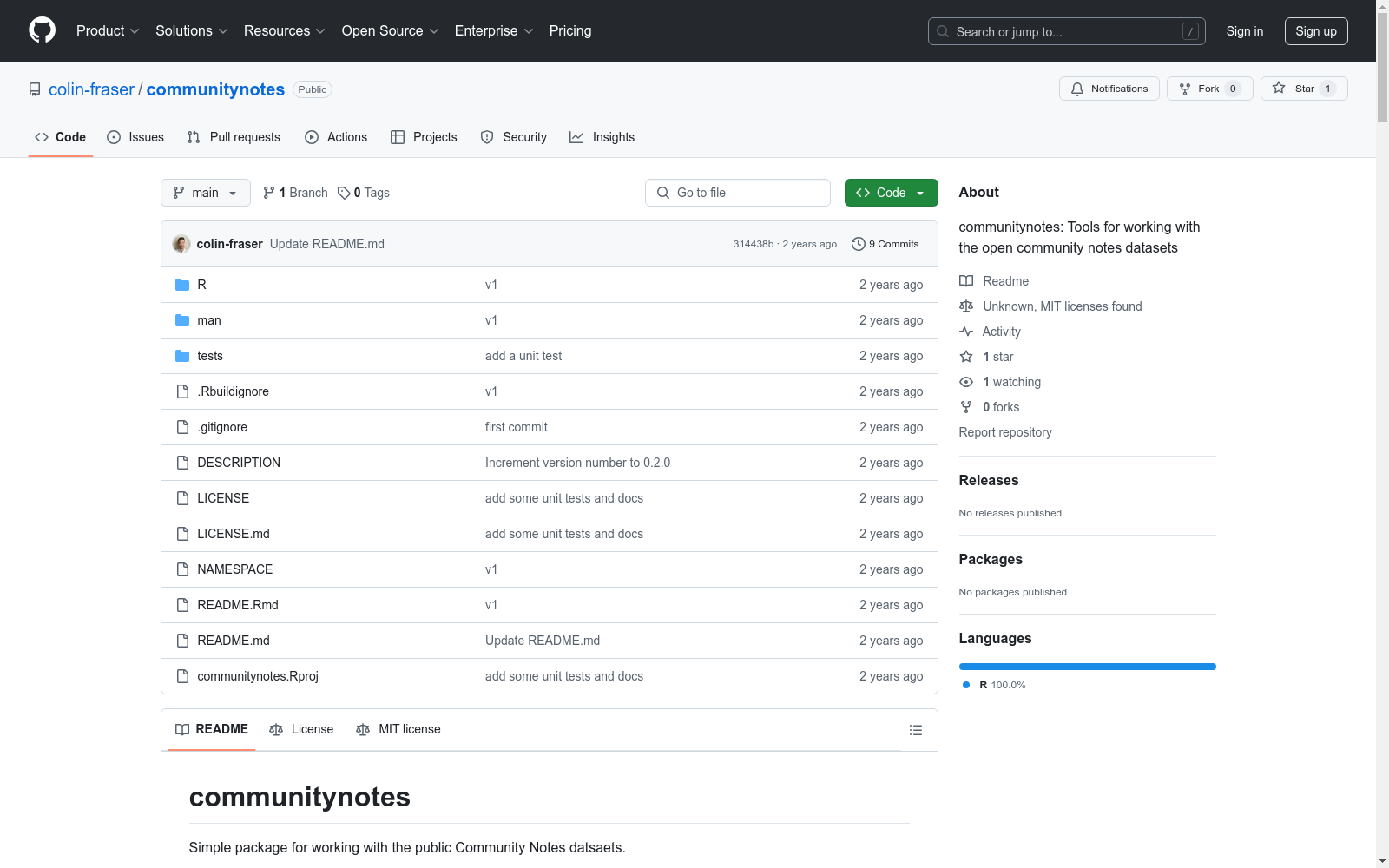Switch to the Projects tab
This screenshot has height=868, width=1389.
pyautogui.click(x=424, y=137)
